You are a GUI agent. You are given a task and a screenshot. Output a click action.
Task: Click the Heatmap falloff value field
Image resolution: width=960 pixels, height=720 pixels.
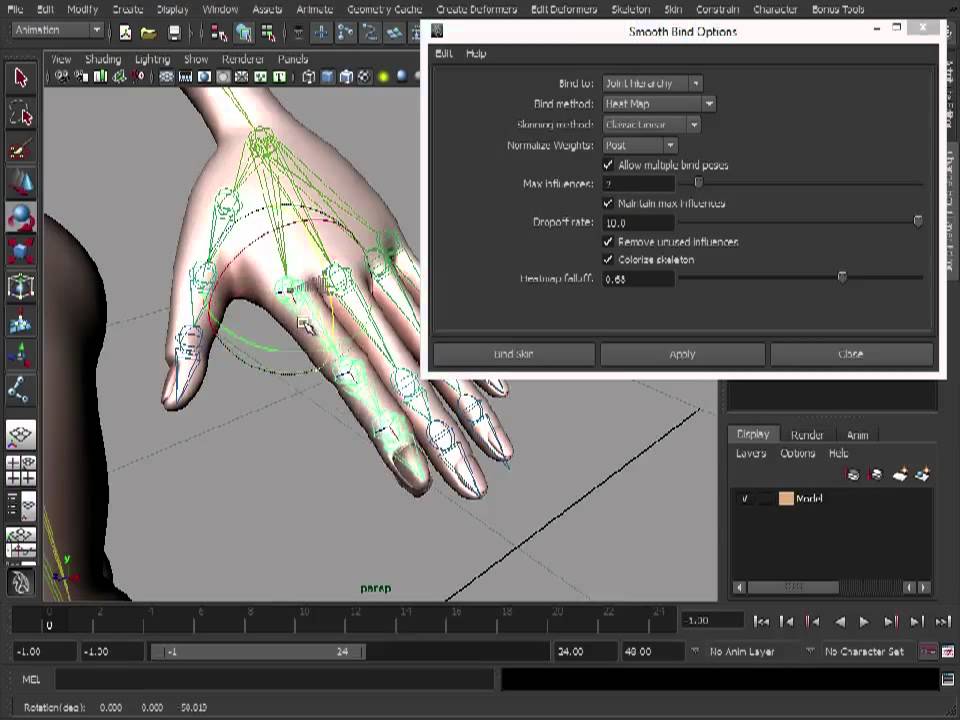639,279
